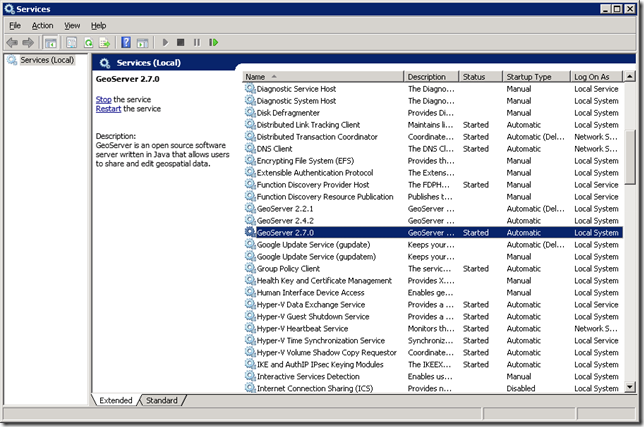Click the Disabled startup type of ICS row
The image size is (644, 427).
pyautogui.click(x=521, y=388)
